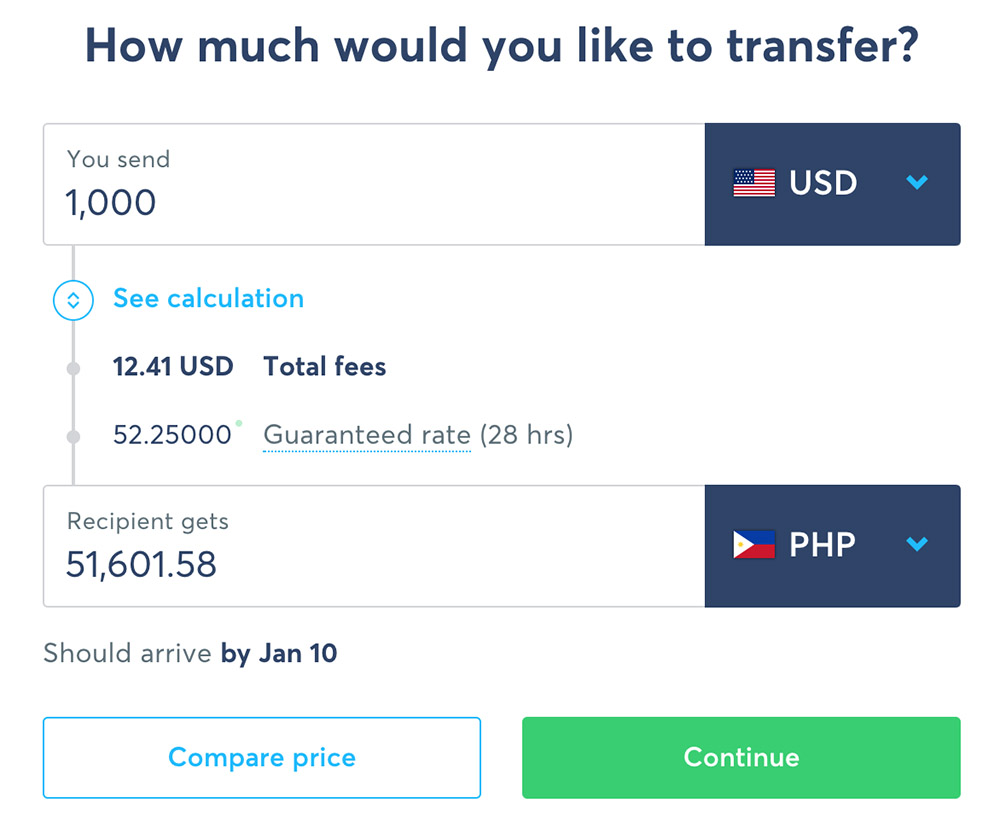Click the 12.41 USD total fees amount
The height and width of the screenshot is (838, 1000).
173,367
